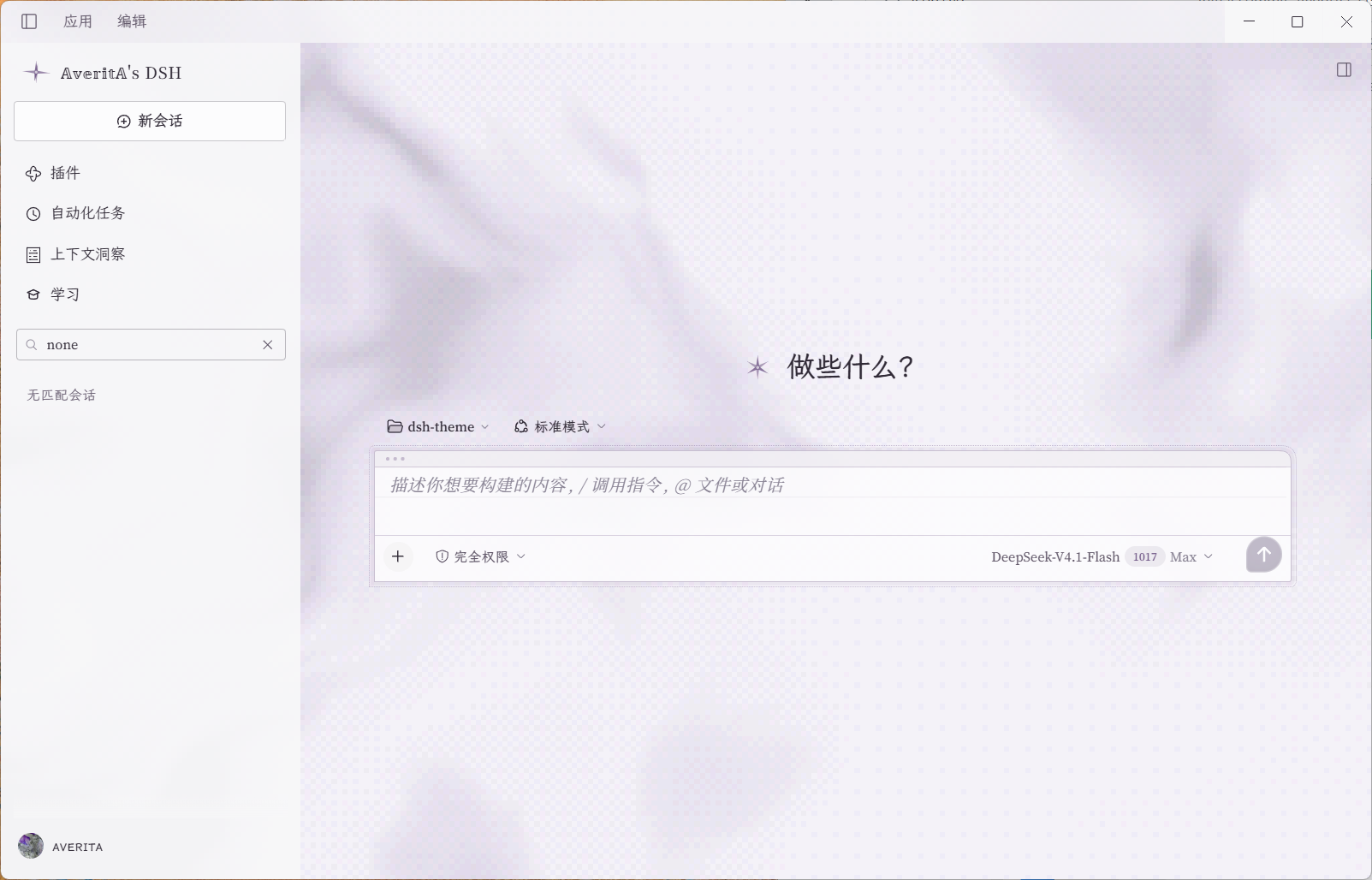The image size is (1372, 880).
Task: Expand the Max effort dropdown
Action: (x=1191, y=557)
